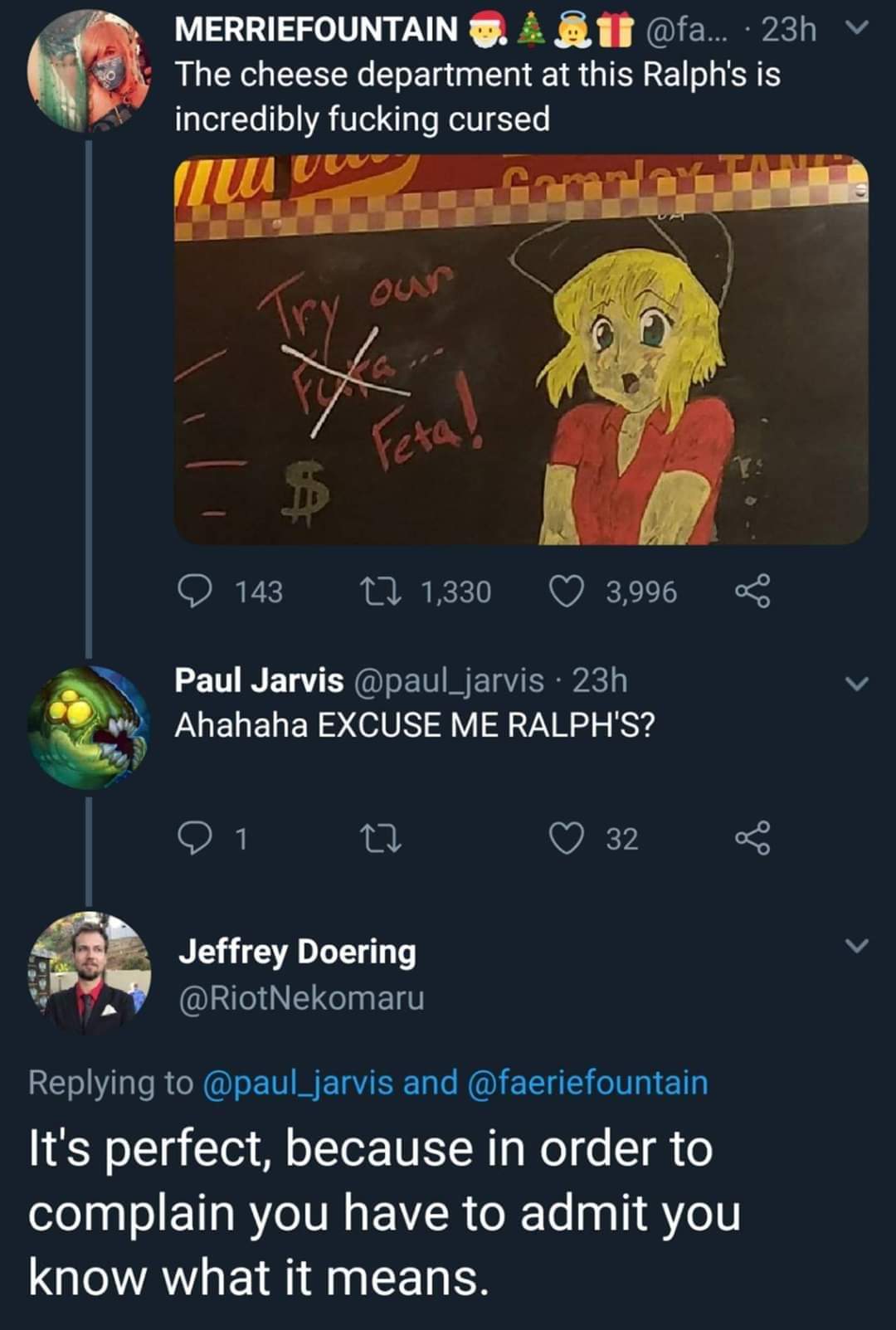The width and height of the screenshot is (896, 1330).
Task: Open the chevron menu on Jeffrey Doering's reply
Action: click(858, 946)
